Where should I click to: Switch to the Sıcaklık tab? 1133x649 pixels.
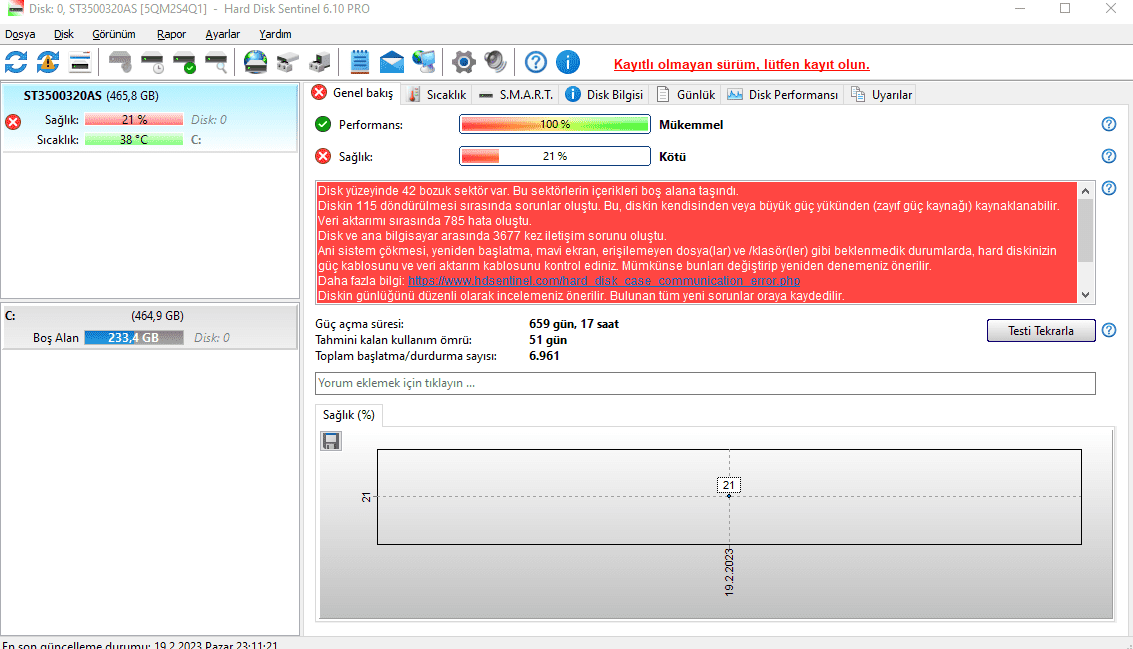(x=437, y=95)
